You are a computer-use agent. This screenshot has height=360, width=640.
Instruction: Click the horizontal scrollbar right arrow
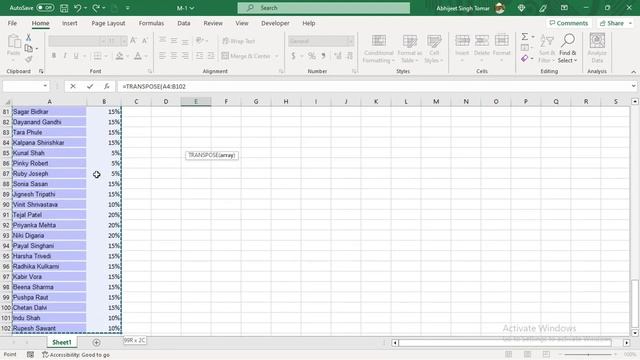coord(627,343)
